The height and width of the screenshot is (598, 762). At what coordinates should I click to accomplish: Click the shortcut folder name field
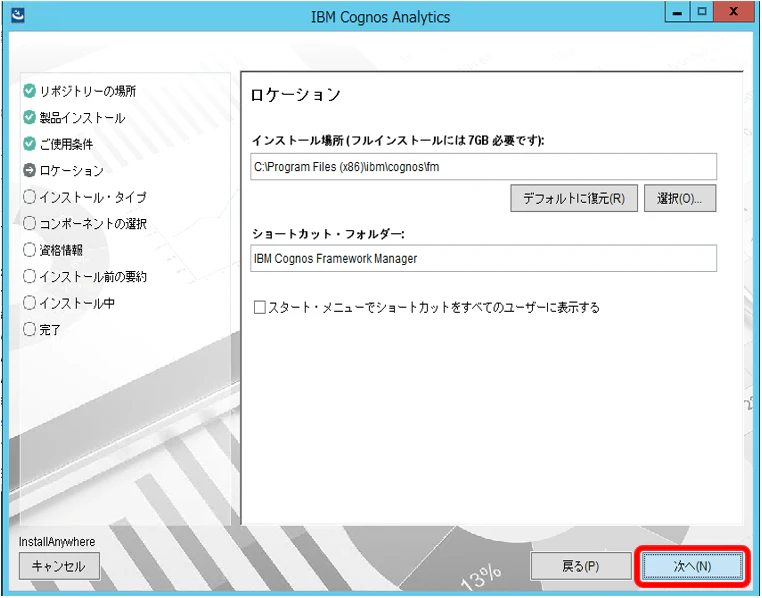(483, 258)
